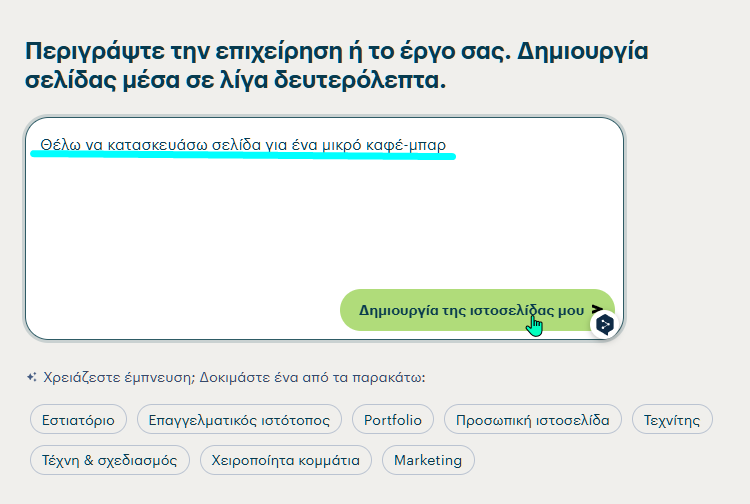
Task: Choose the 'Επαγγελματικός ιστότοπος' suggestion
Action: click(x=239, y=419)
